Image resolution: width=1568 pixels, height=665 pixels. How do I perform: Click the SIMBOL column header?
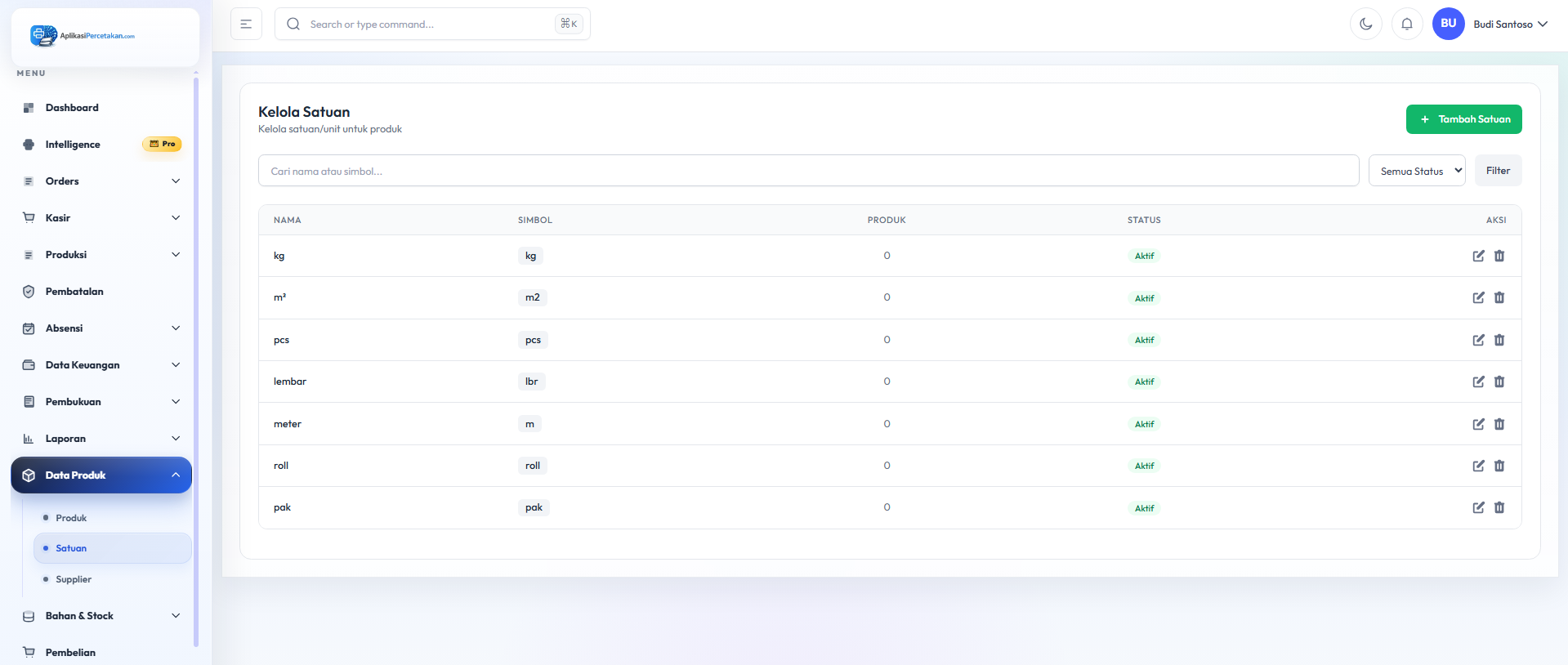point(535,220)
